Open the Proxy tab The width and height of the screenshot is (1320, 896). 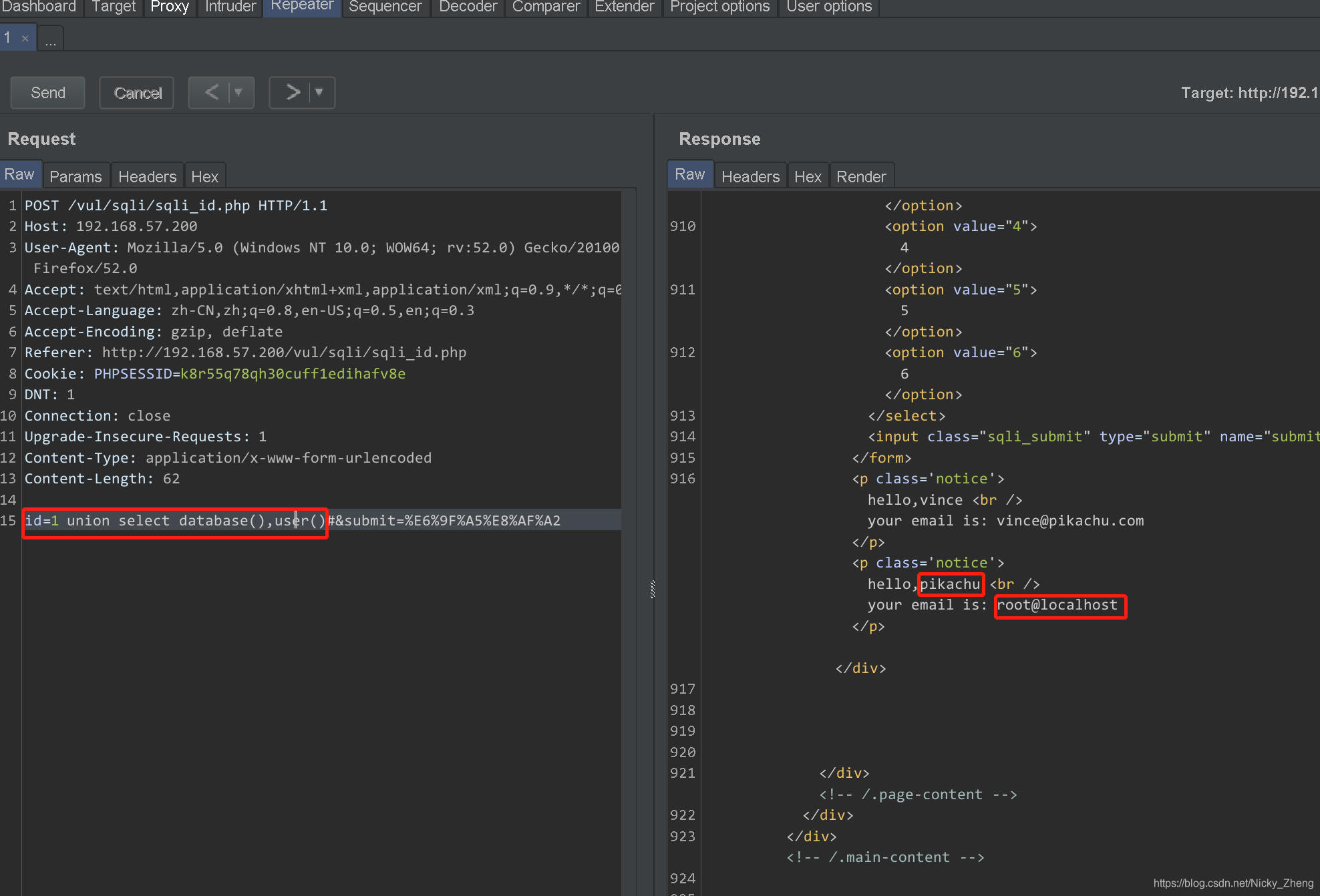click(170, 7)
